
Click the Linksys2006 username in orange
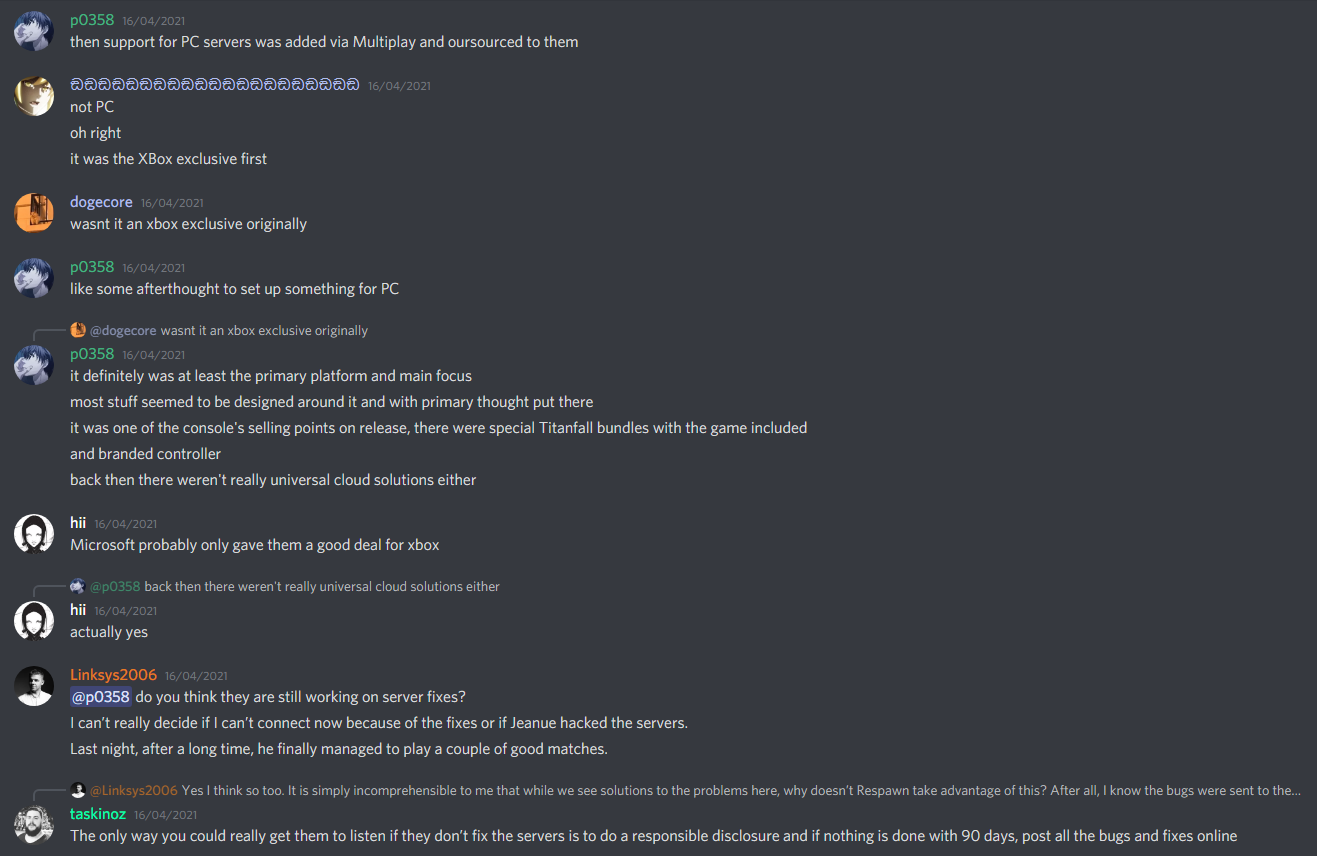[x=113, y=675]
